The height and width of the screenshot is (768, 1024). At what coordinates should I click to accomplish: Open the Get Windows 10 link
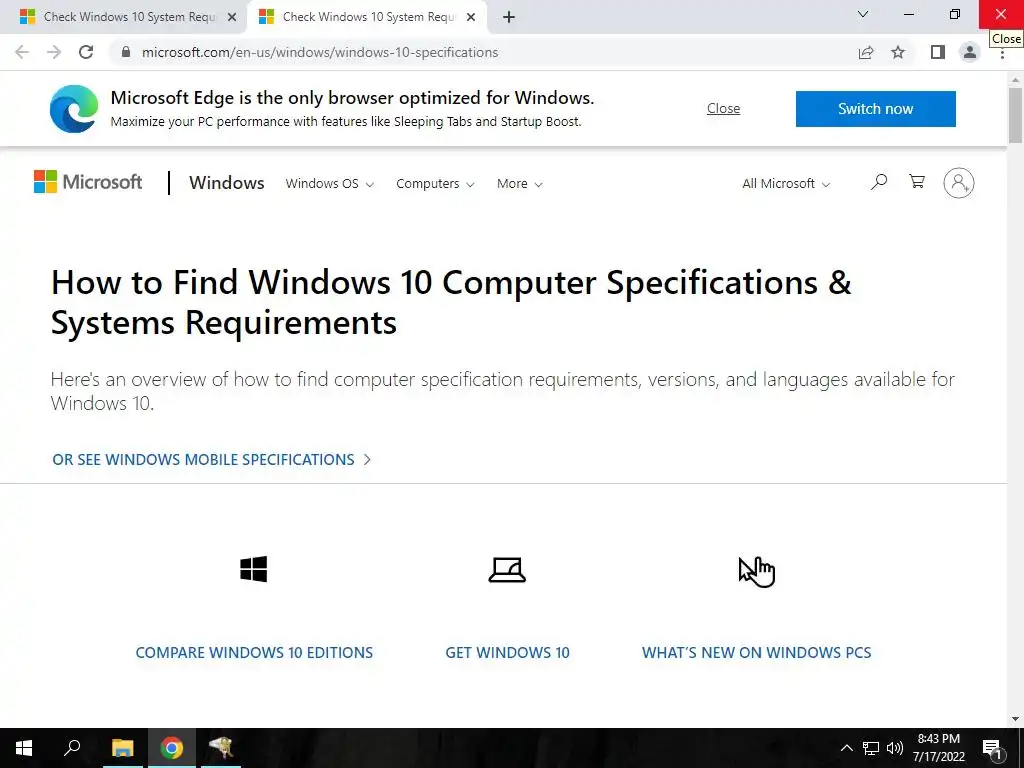[507, 652]
